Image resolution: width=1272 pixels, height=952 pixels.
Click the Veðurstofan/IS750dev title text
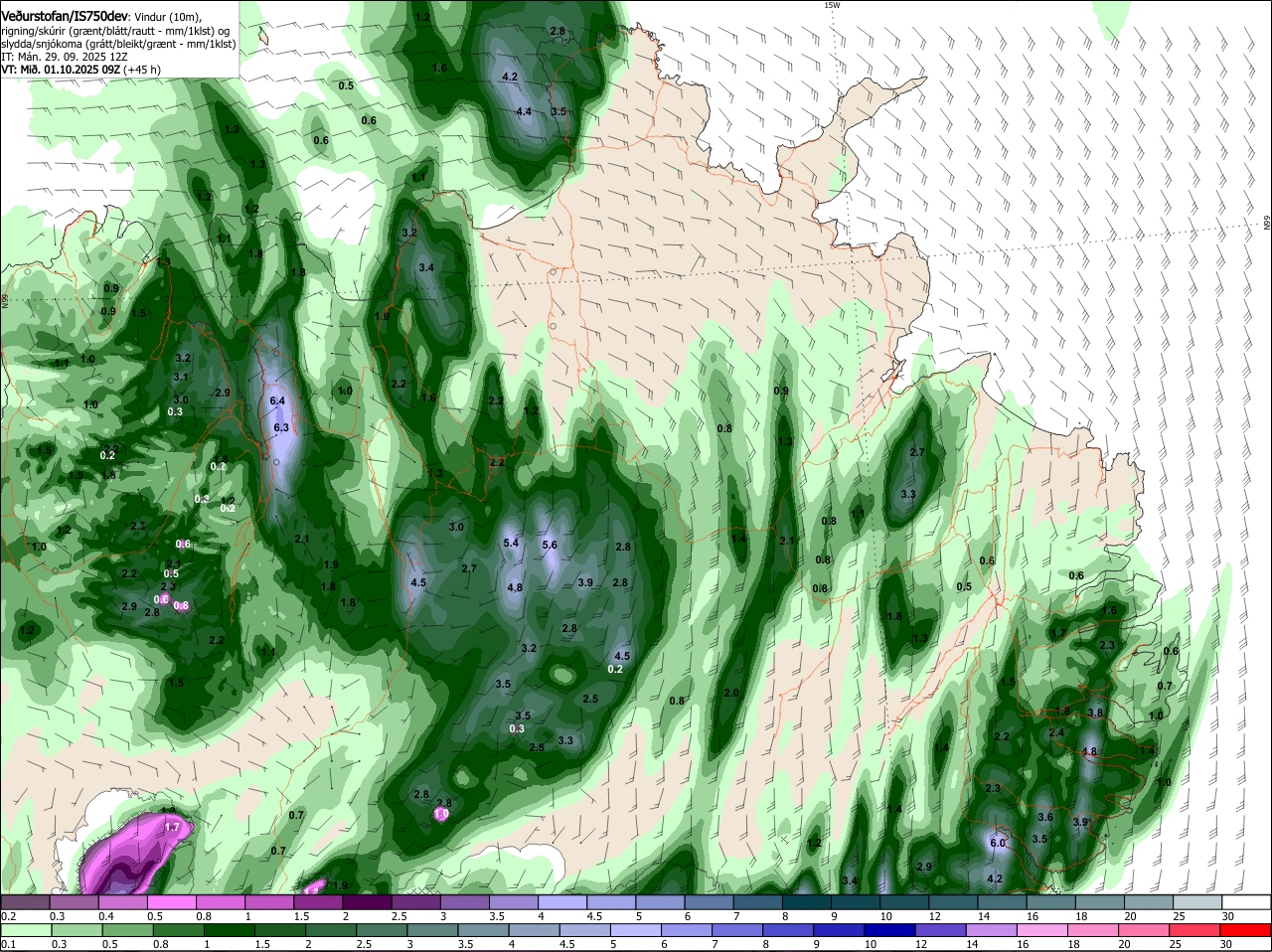66,16
